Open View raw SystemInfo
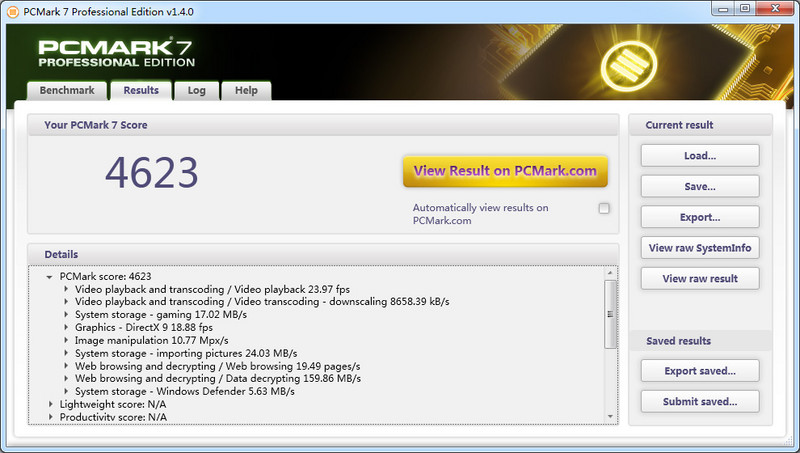 click(x=700, y=248)
